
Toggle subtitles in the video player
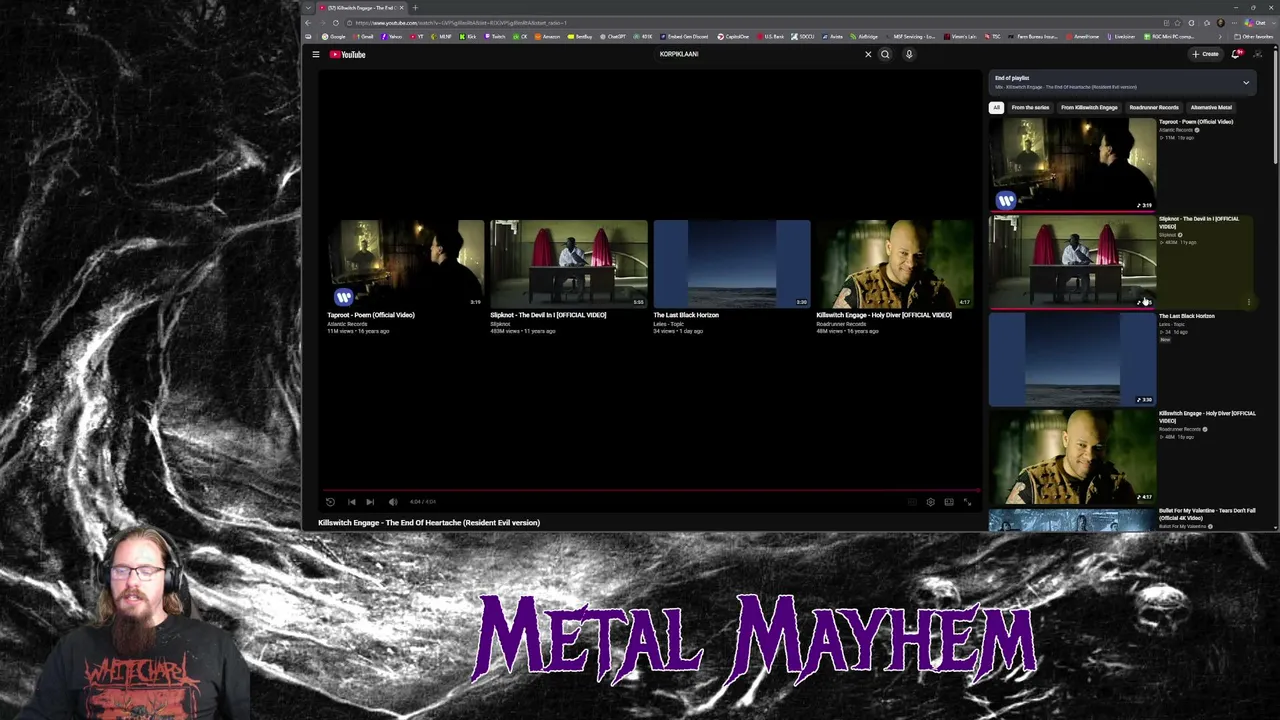(x=911, y=502)
